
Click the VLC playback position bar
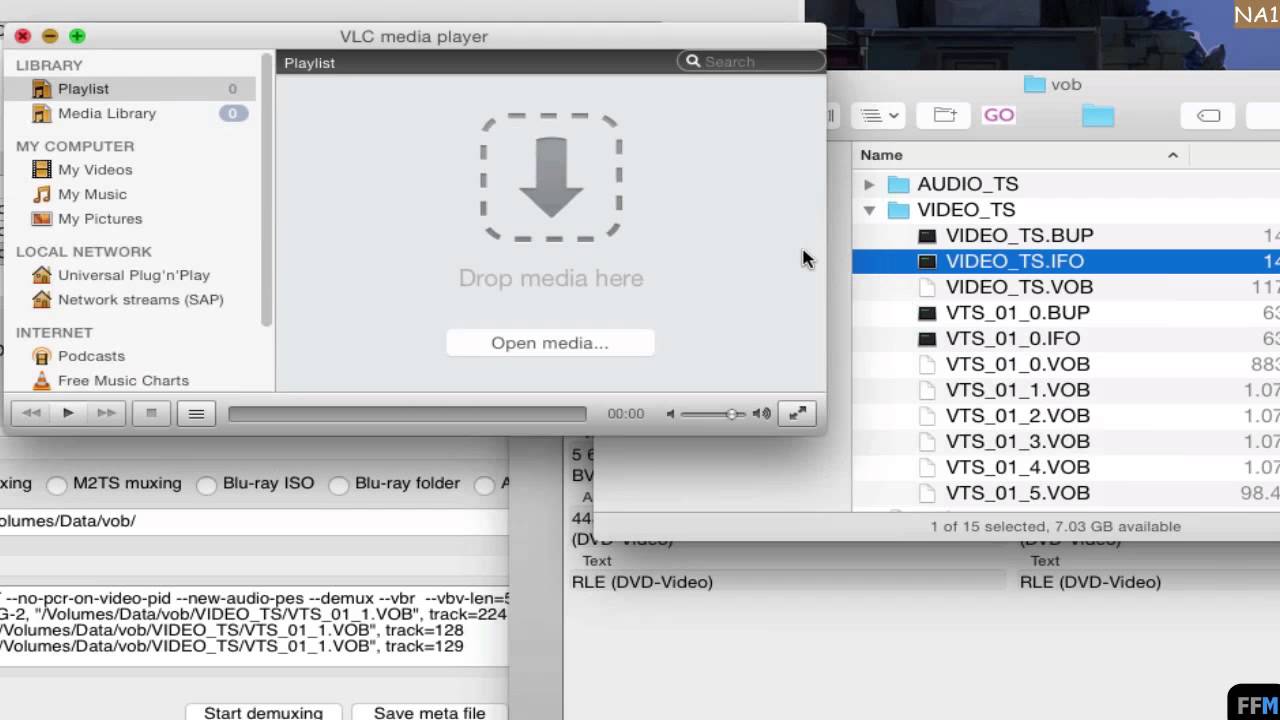pyautogui.click(x=407, y=414)
